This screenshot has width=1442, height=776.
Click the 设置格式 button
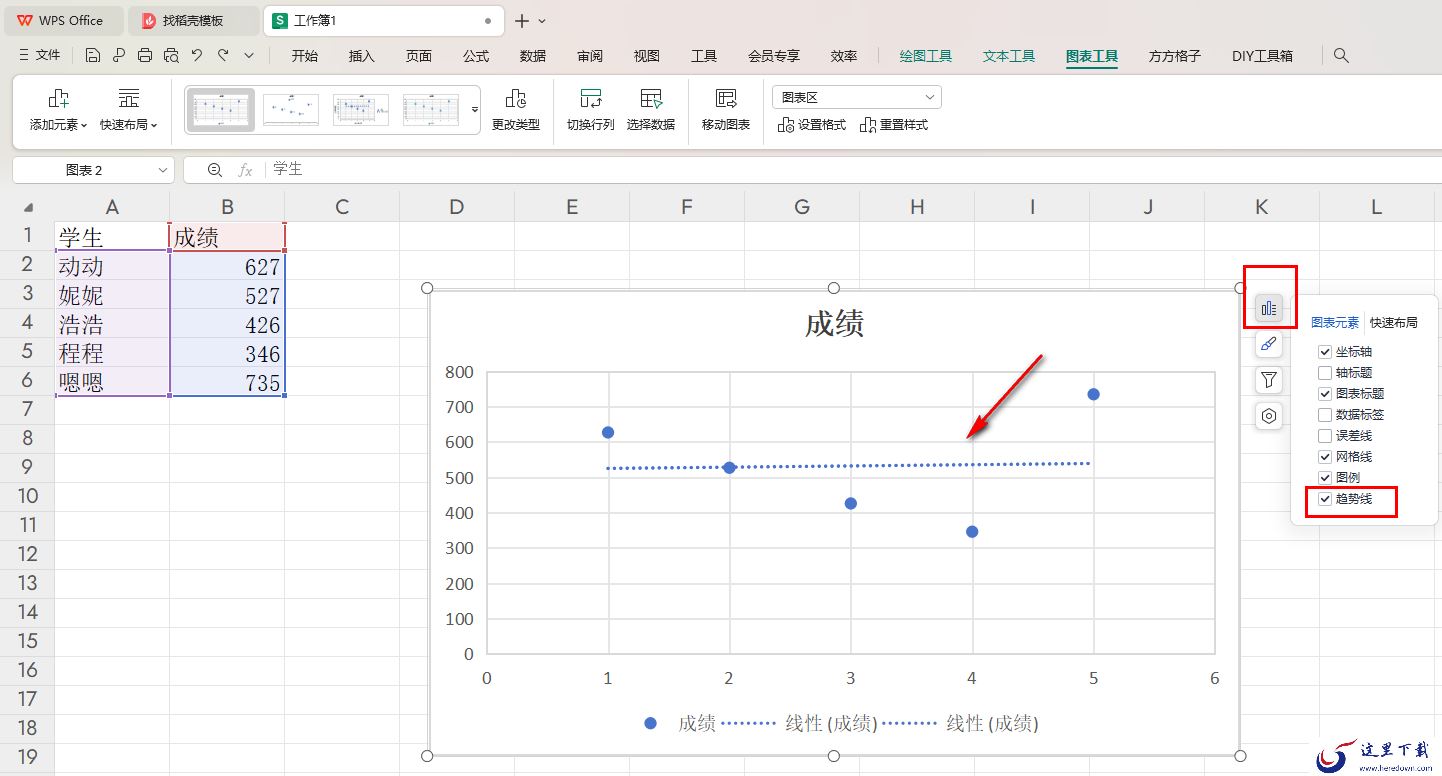pyautogui.click(x=812, y=125)
